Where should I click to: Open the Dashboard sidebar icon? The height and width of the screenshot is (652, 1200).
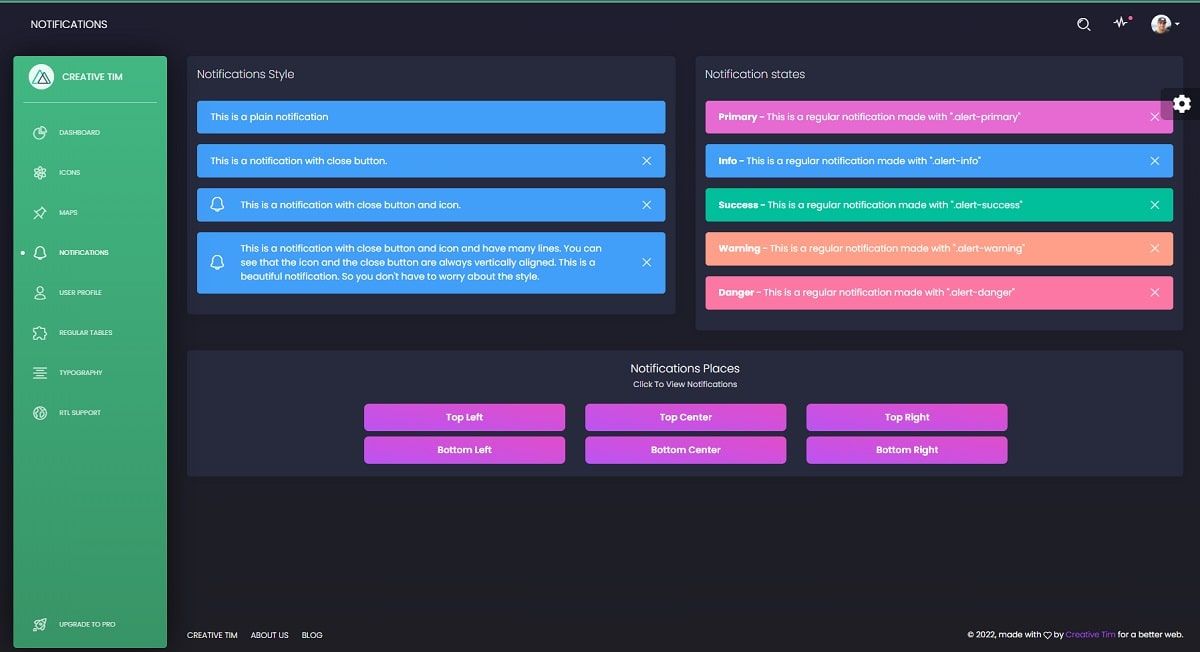tap(38, 132)
